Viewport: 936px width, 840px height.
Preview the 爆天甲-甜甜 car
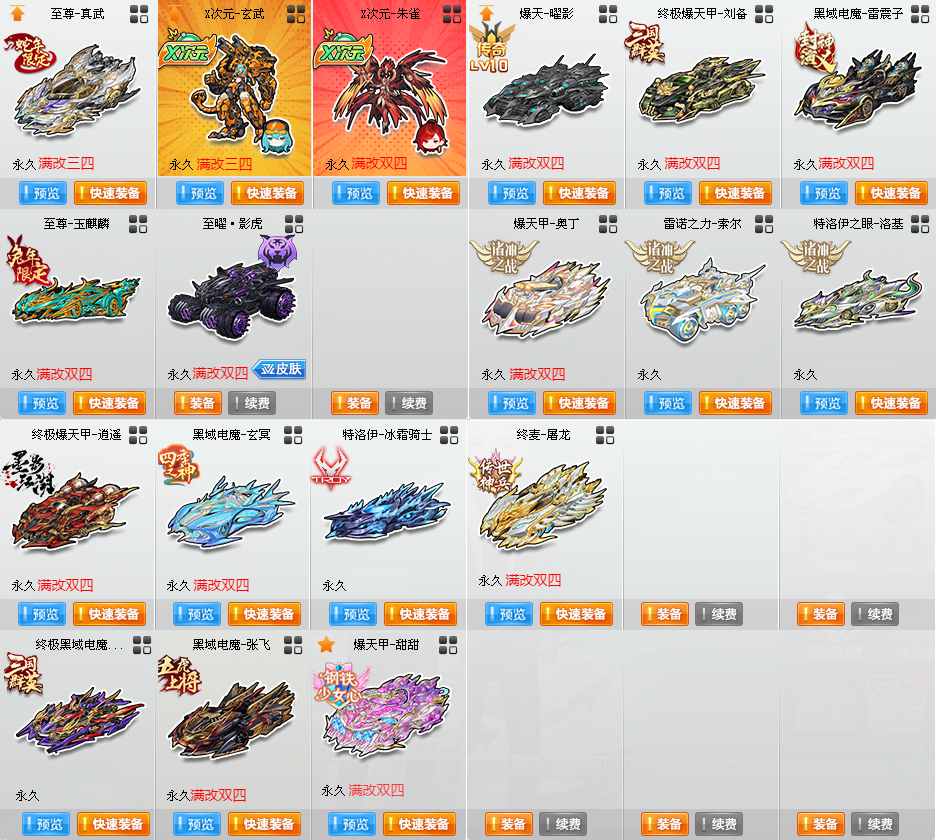(x=352, y=824)
